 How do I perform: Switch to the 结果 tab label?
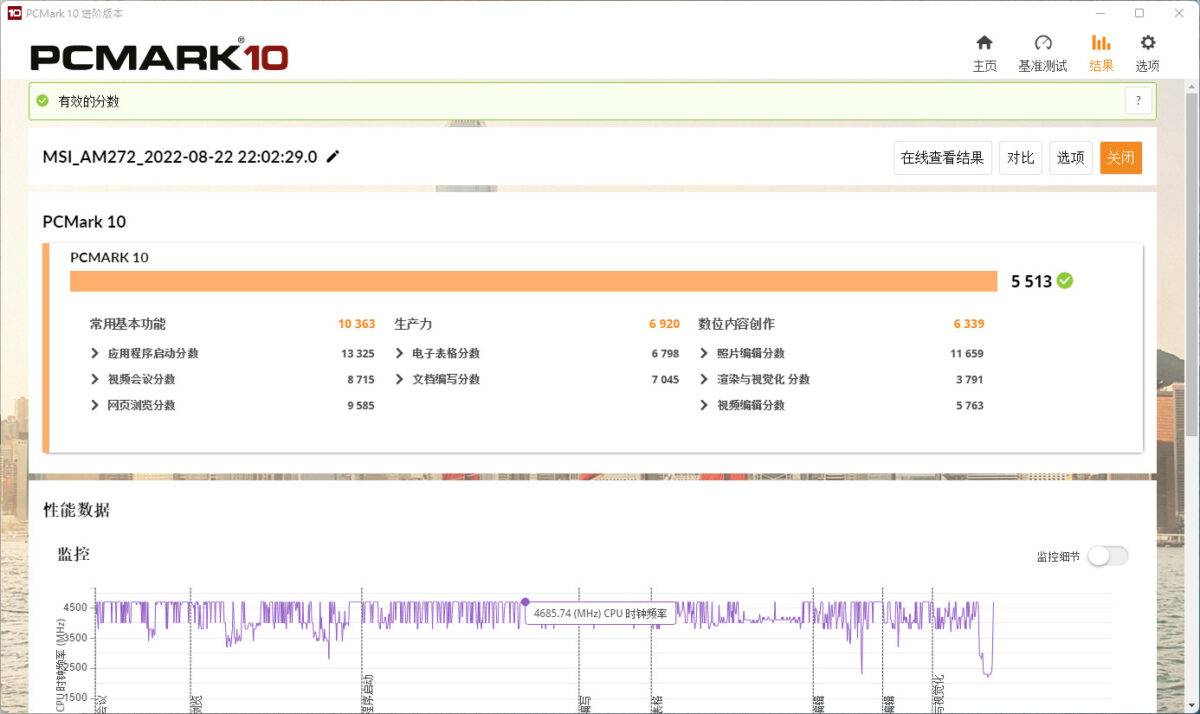tap(1101, 66)
